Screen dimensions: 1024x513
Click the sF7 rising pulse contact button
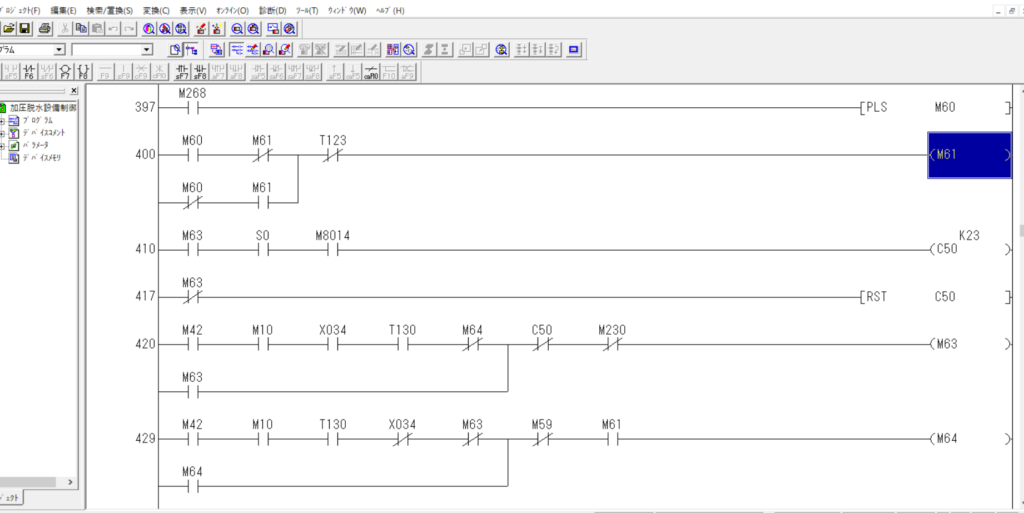(182, 71)
